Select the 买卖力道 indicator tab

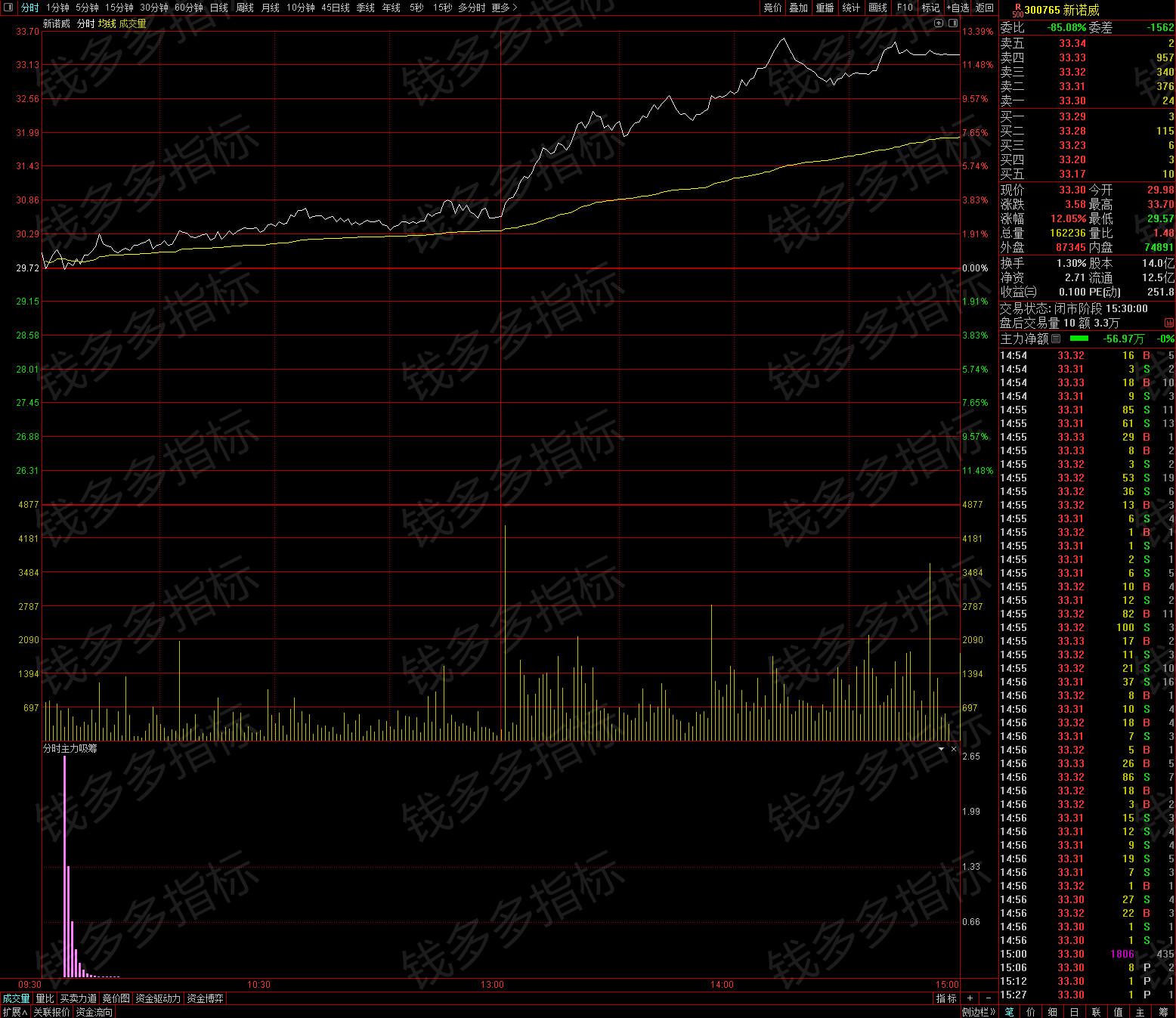tap(79, 998)
